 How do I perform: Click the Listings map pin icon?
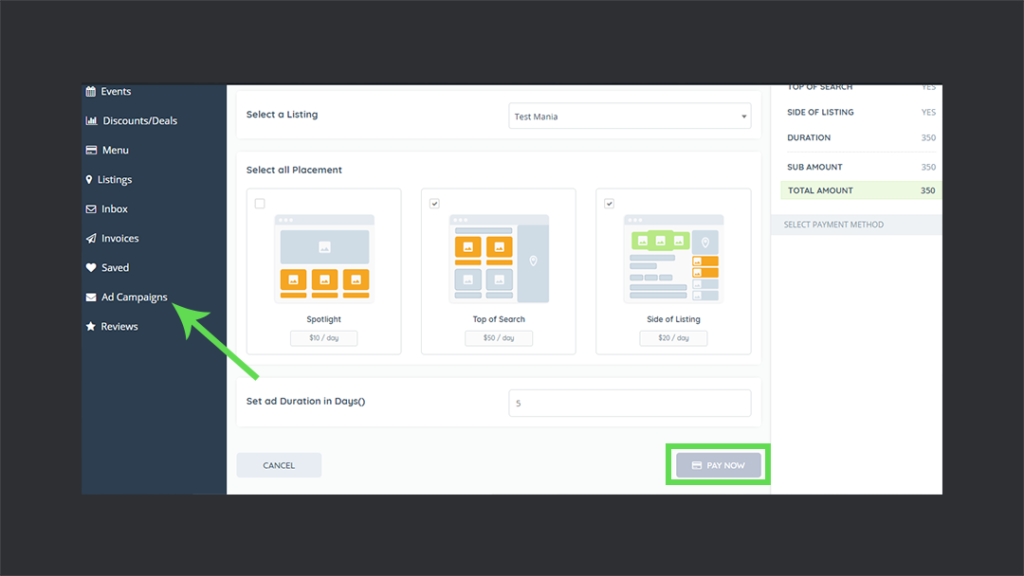[x=92, y=179]
